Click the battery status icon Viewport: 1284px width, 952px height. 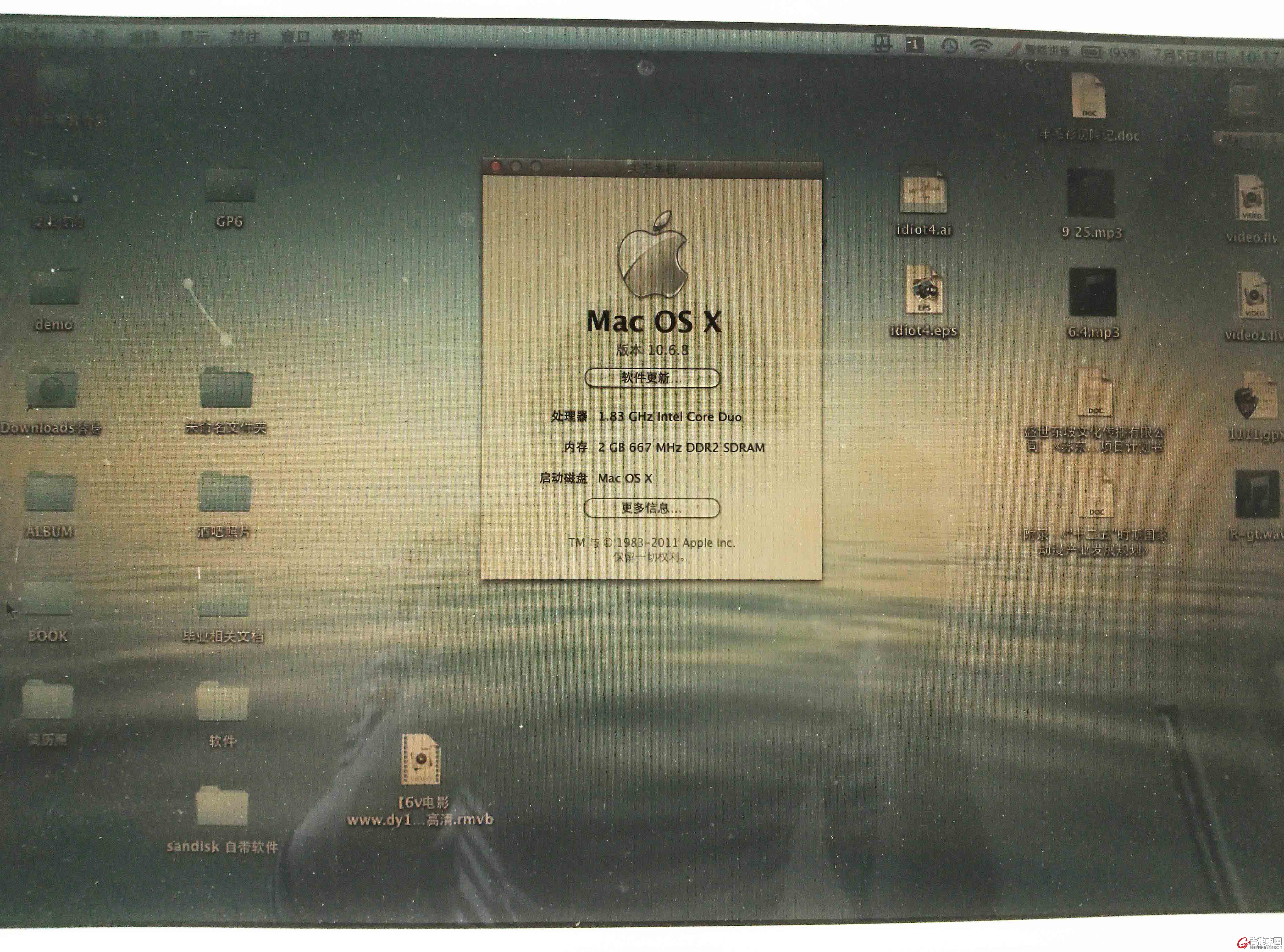click(x=1091, y=52)
